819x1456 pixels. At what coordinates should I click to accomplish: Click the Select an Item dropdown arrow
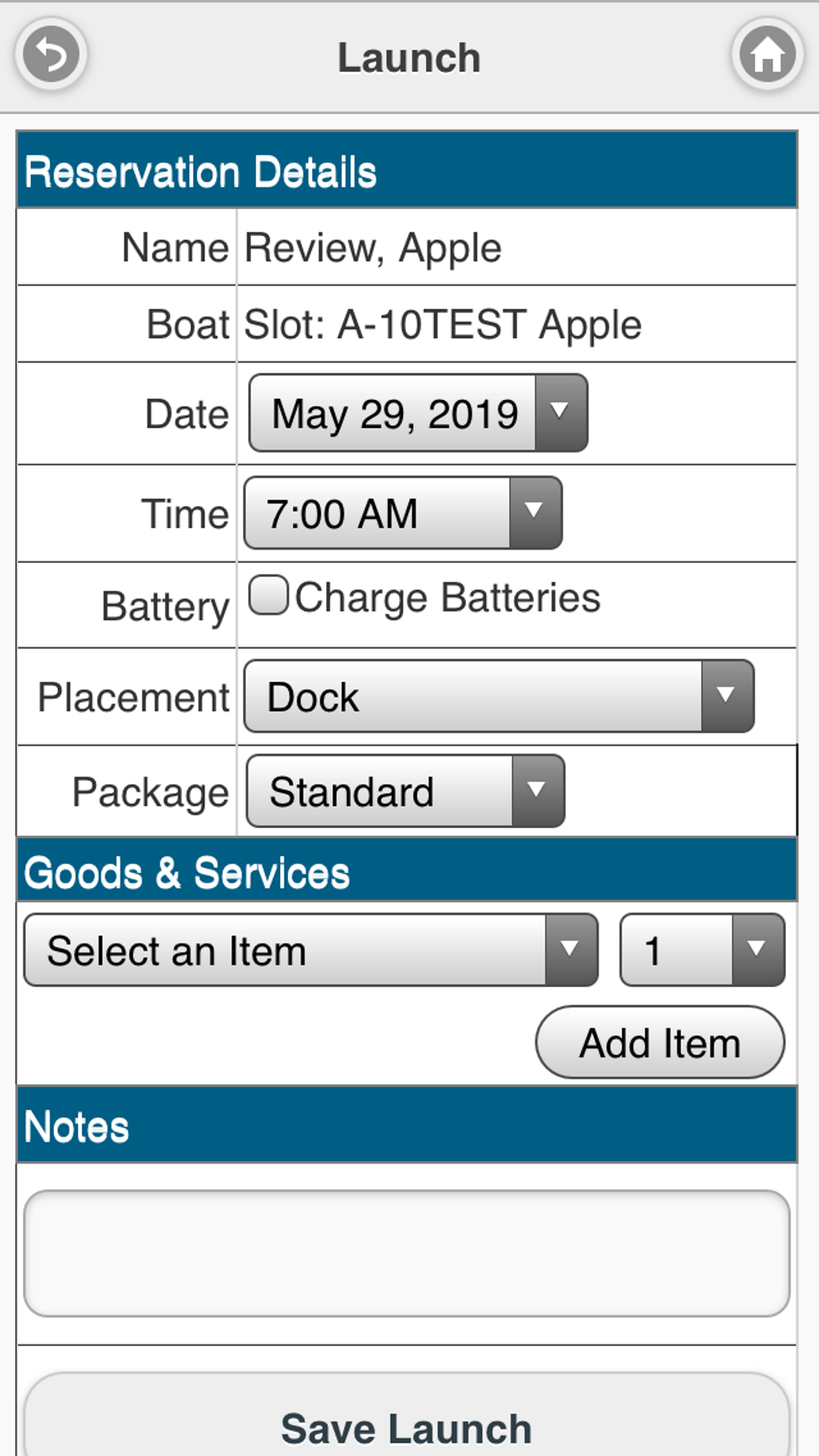click(570, 950)
